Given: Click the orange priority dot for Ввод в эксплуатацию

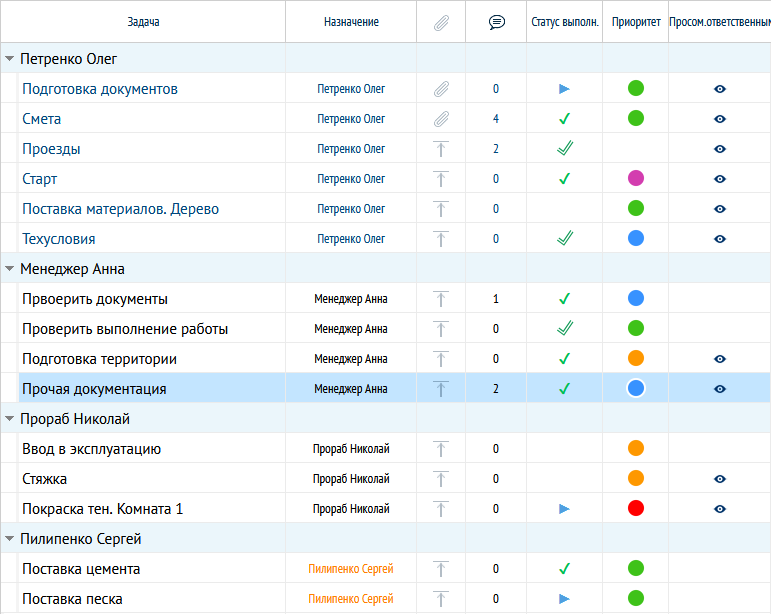Looking at the screenshot, I should tap(636, 448).
